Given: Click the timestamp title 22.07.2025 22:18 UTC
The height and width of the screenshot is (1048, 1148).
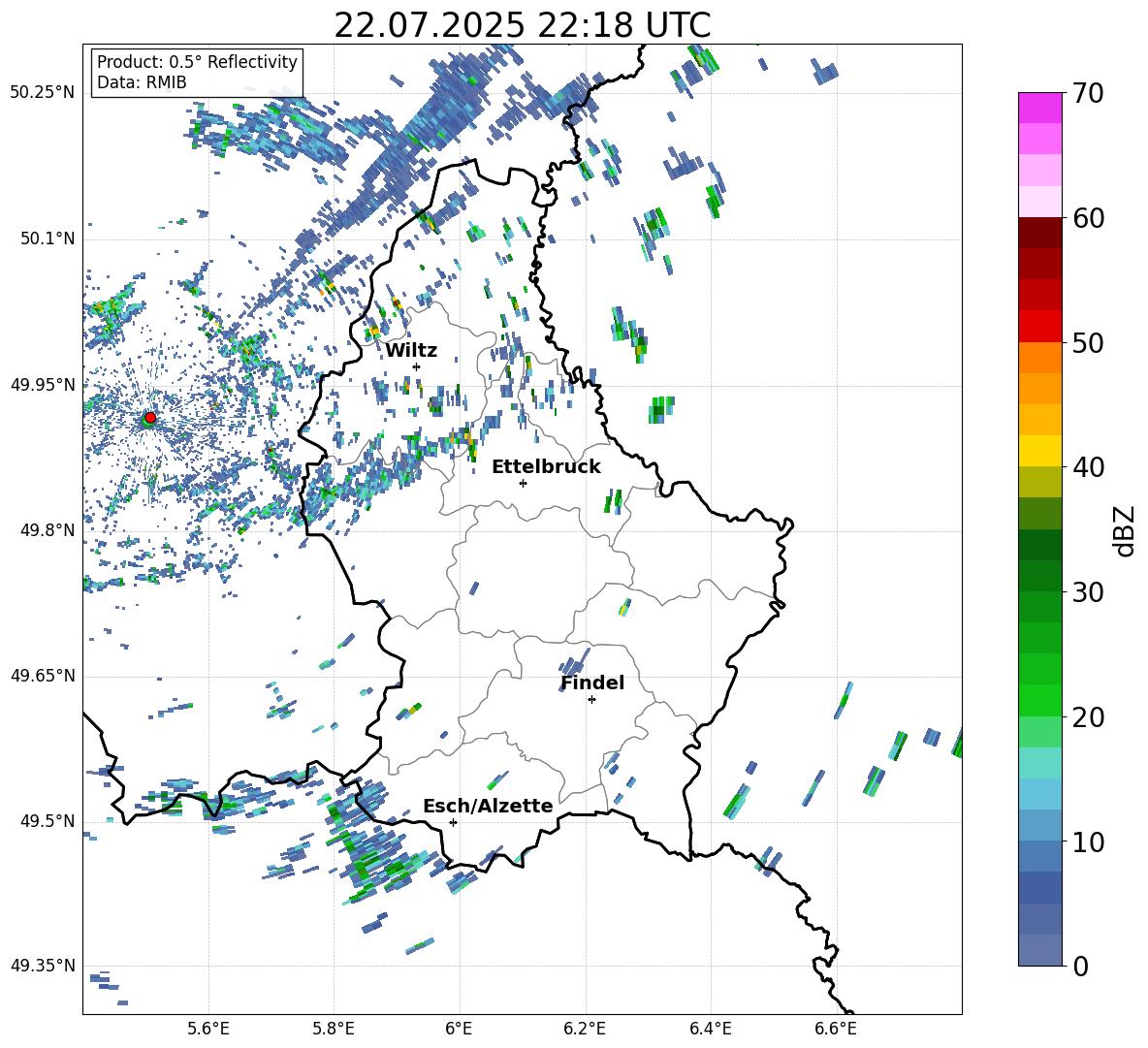Looking at the screenshot, I should [523, 25].
